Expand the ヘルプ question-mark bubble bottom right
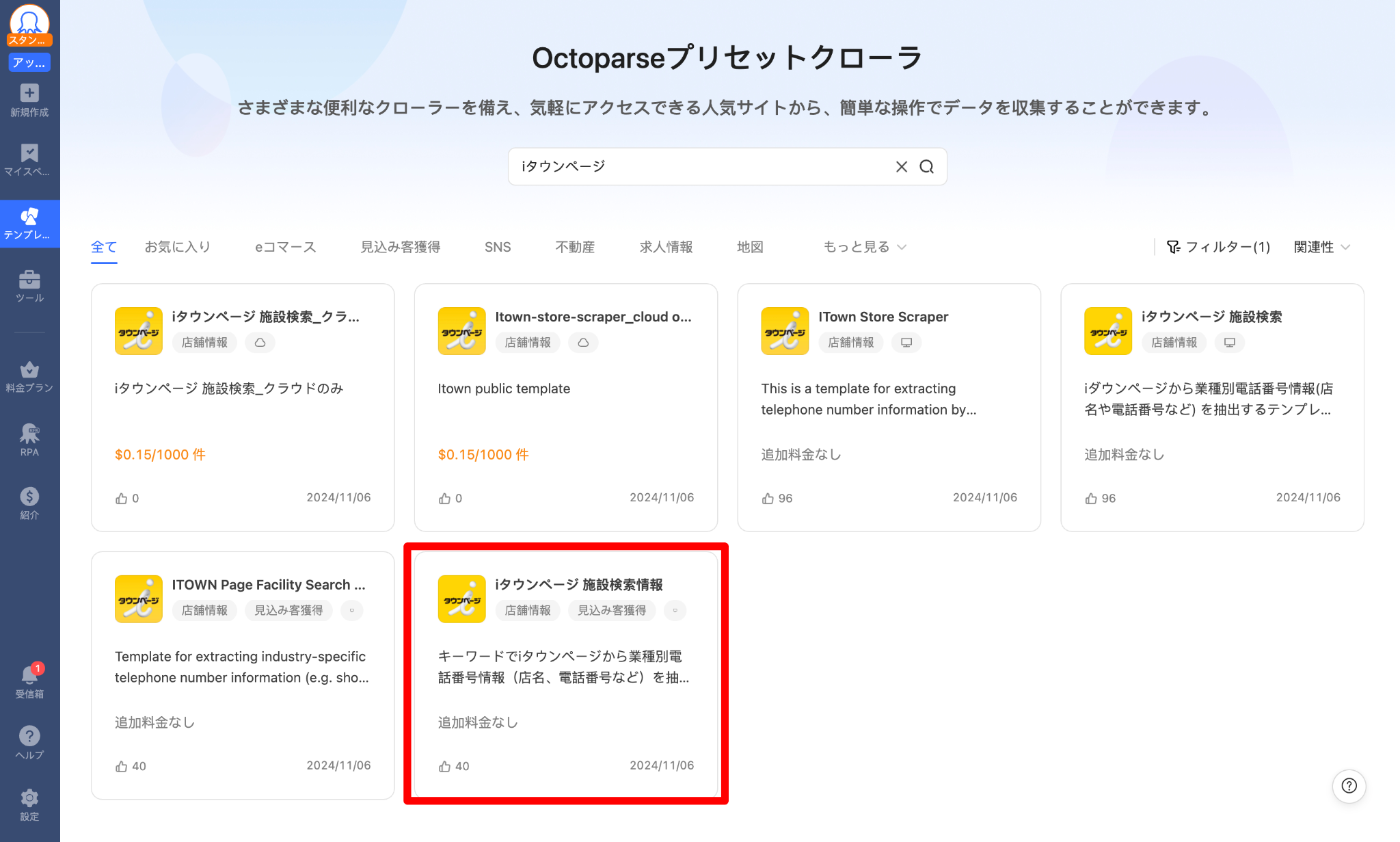This screenshot has height=842, width=1400. (1349, 786)
